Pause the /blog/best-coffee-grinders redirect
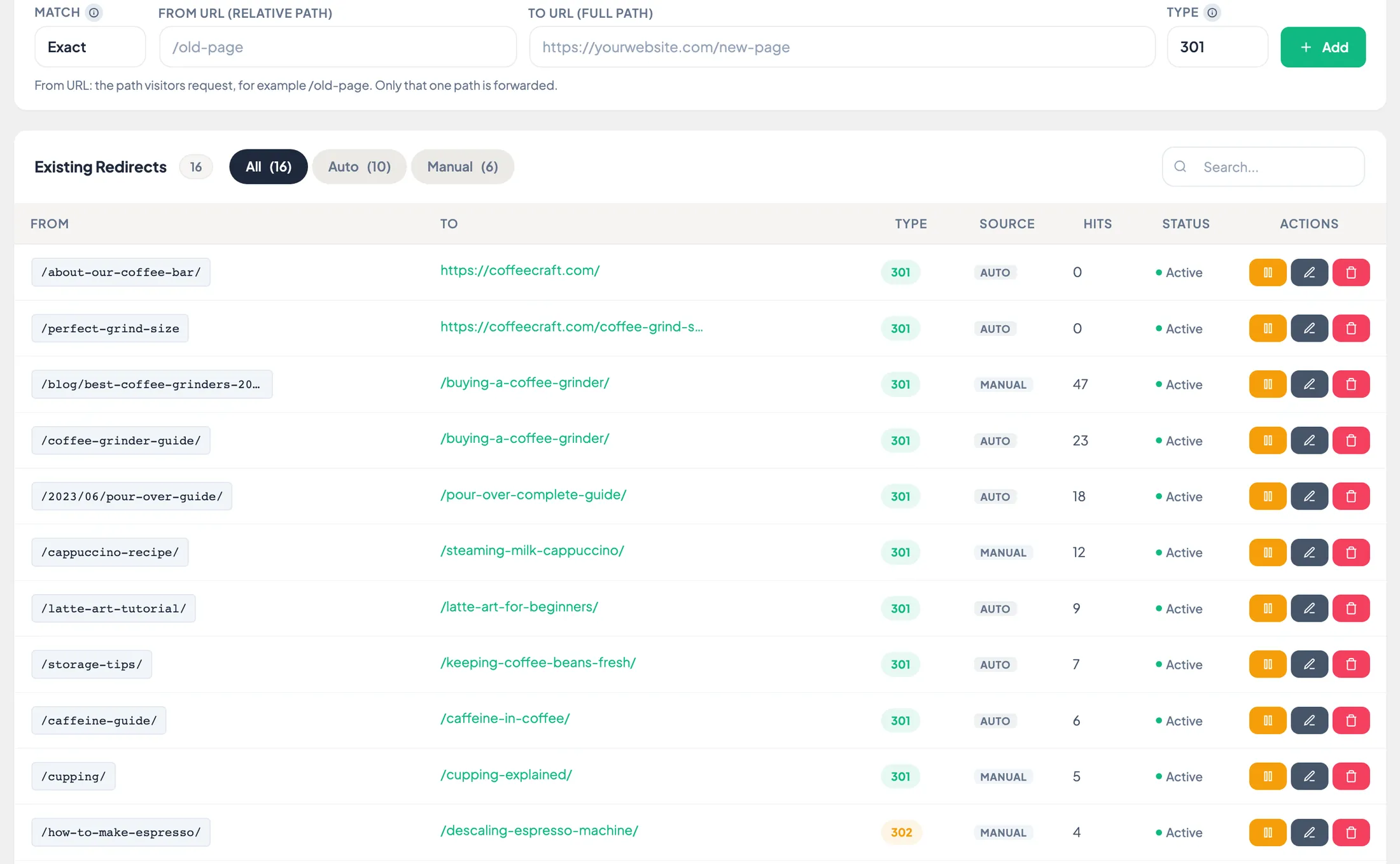This screenshot has height=864, width=1400. coord(1268,384)
